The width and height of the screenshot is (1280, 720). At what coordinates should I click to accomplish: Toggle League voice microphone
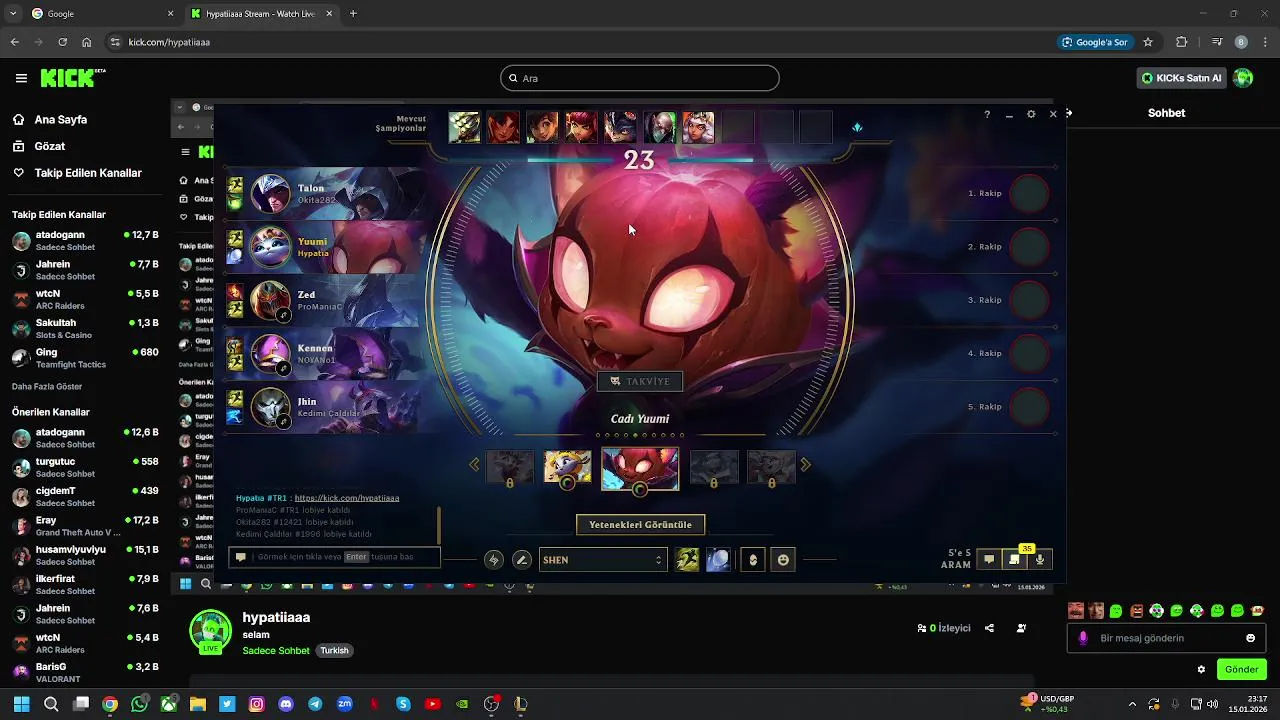click(1040, 559)
